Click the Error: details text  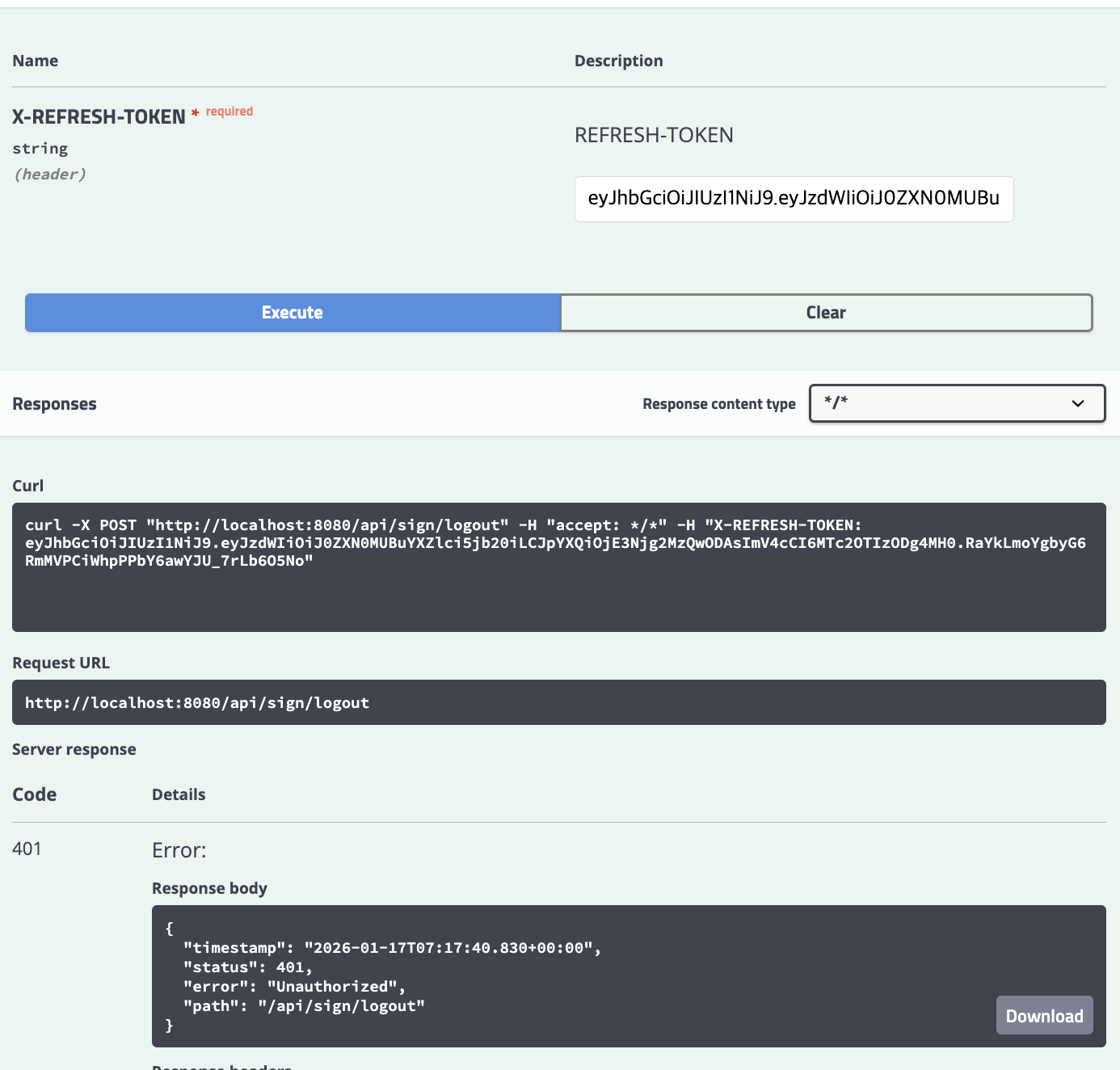(179, 850)
